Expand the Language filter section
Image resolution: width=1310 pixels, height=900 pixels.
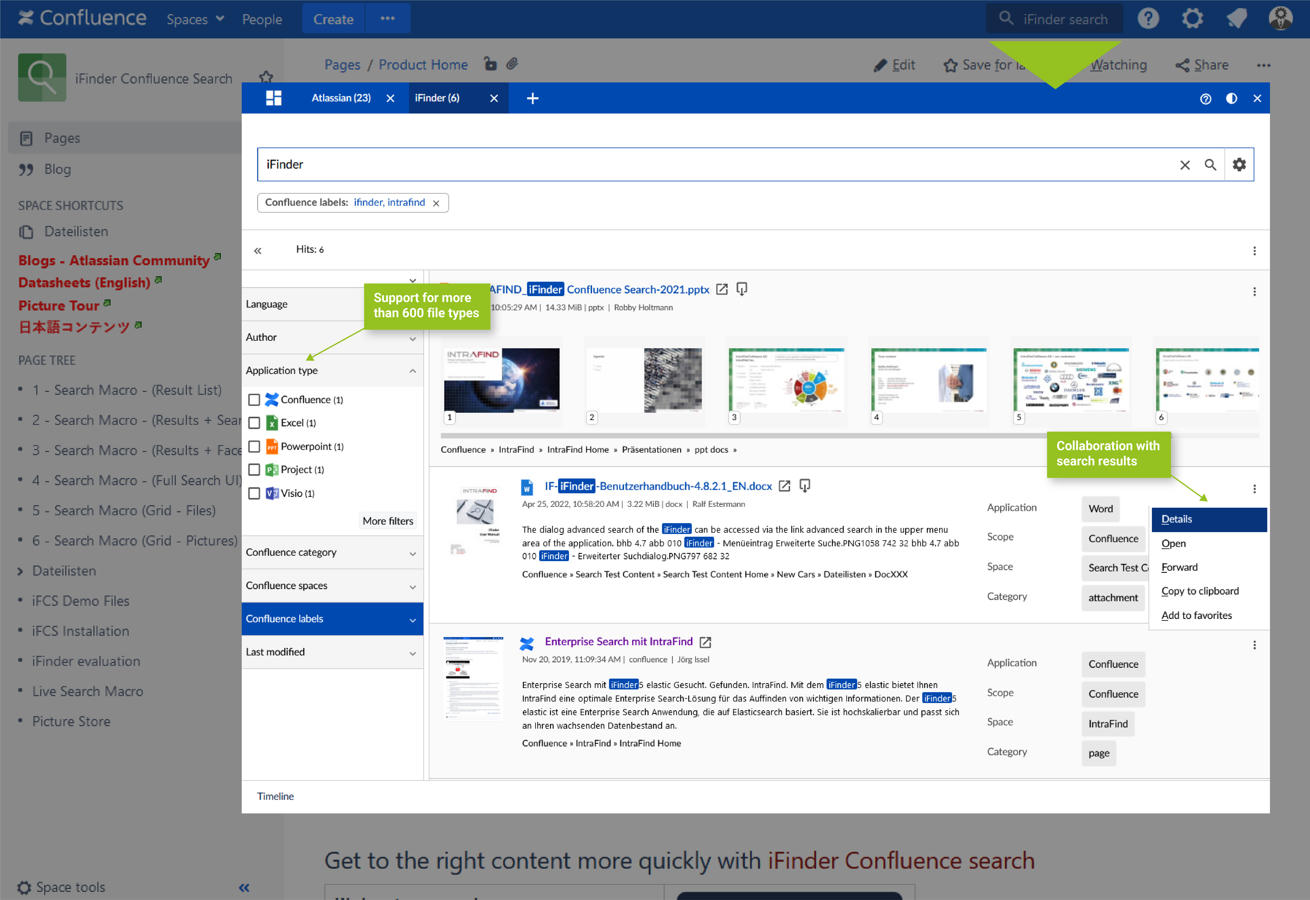(x=332, y=304)
